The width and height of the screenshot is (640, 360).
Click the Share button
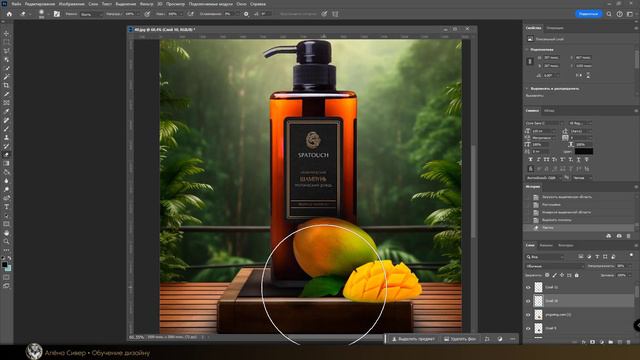tap(588, 14)
